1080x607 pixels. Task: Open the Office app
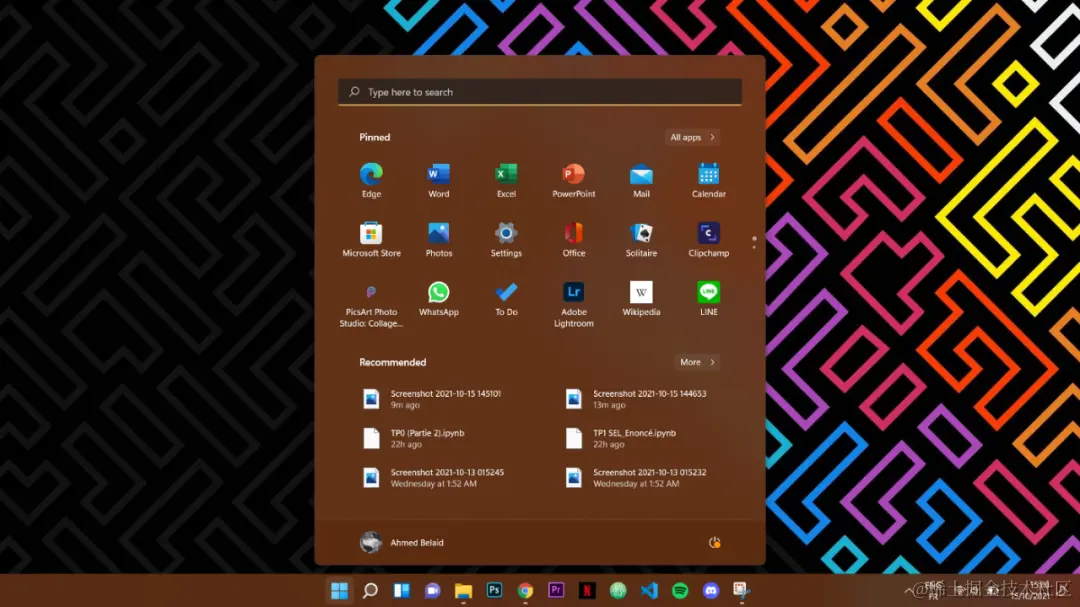click(x=574, y=240)
